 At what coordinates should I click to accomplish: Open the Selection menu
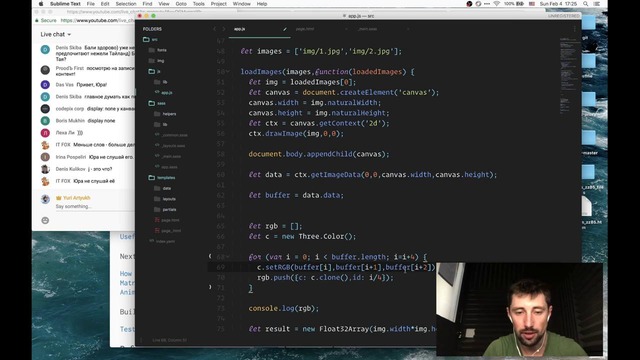click(x=126, y=4)
